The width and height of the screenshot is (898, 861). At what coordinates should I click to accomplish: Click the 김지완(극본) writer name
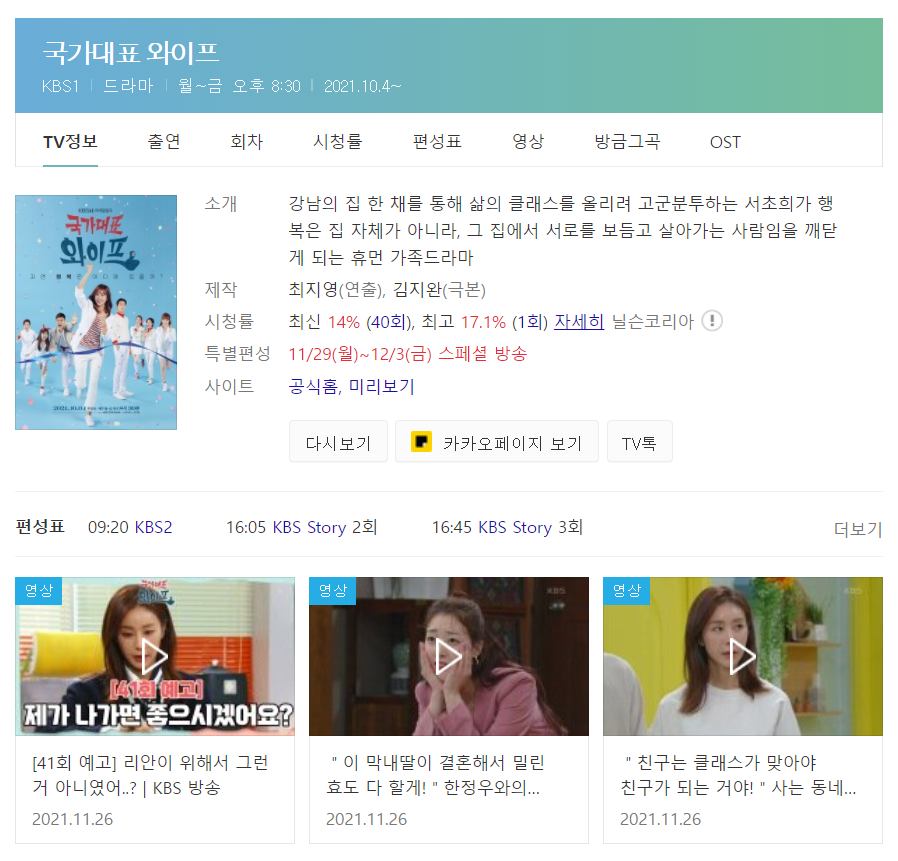(439, 290)
